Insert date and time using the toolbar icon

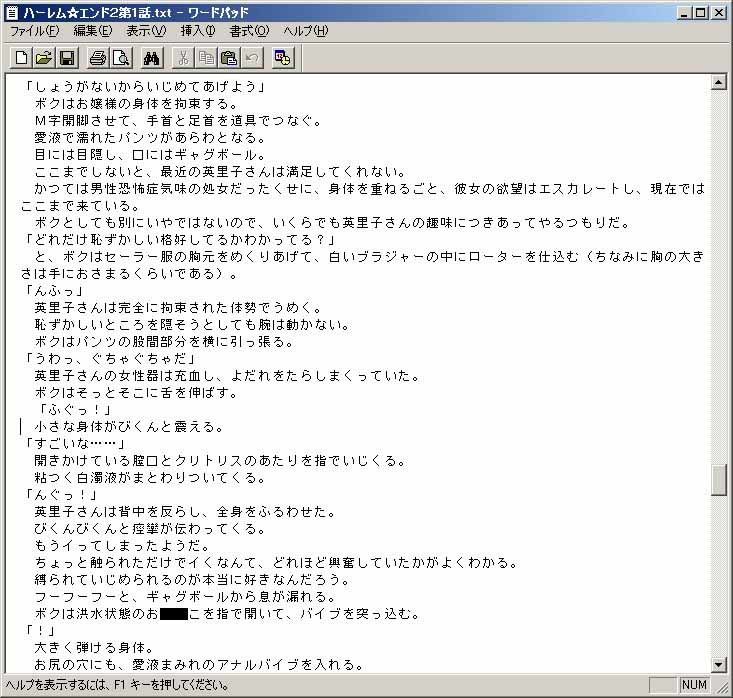[x=283, y=58]
